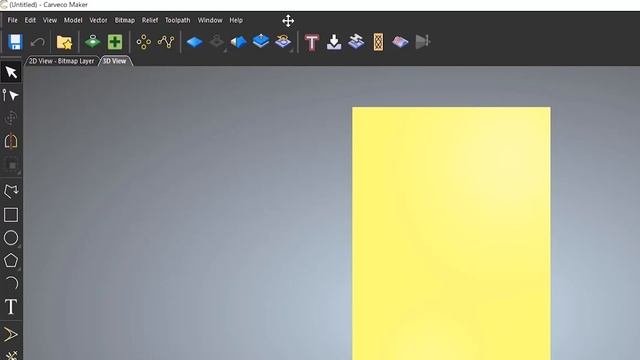The width and height of the screenshot is (640, 360).
Task: Open the Model menu
Action: pos(73,20)
